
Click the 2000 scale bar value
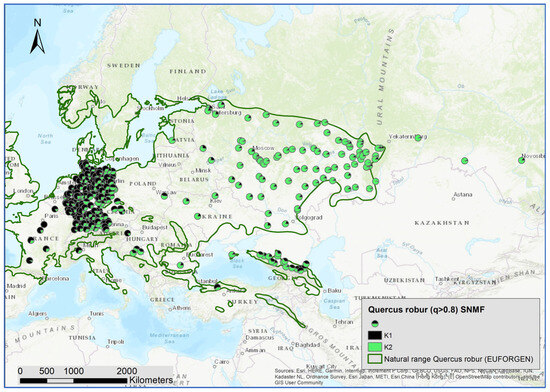(x=127, y=371)
